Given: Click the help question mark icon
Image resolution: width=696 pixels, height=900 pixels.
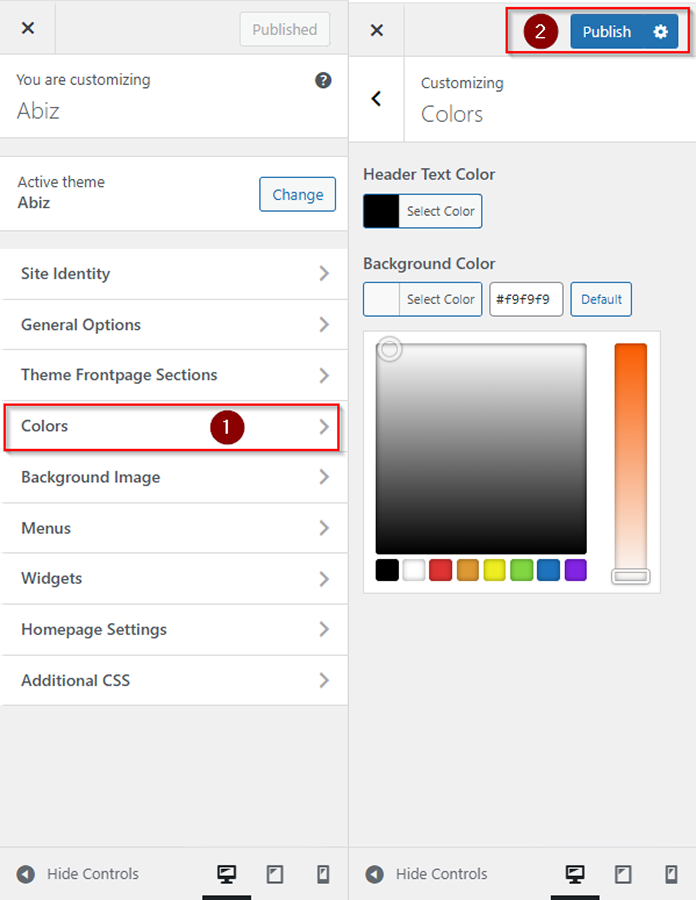Looking at the screenshot, I should 323,81.
